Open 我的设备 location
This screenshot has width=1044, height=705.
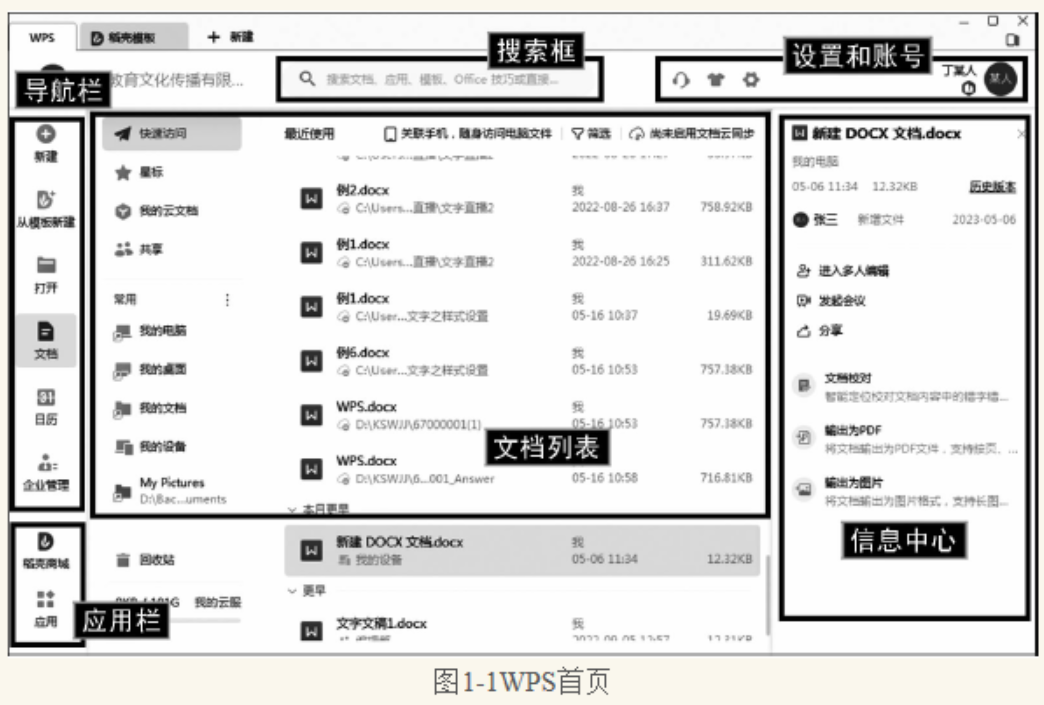(150, 447)
